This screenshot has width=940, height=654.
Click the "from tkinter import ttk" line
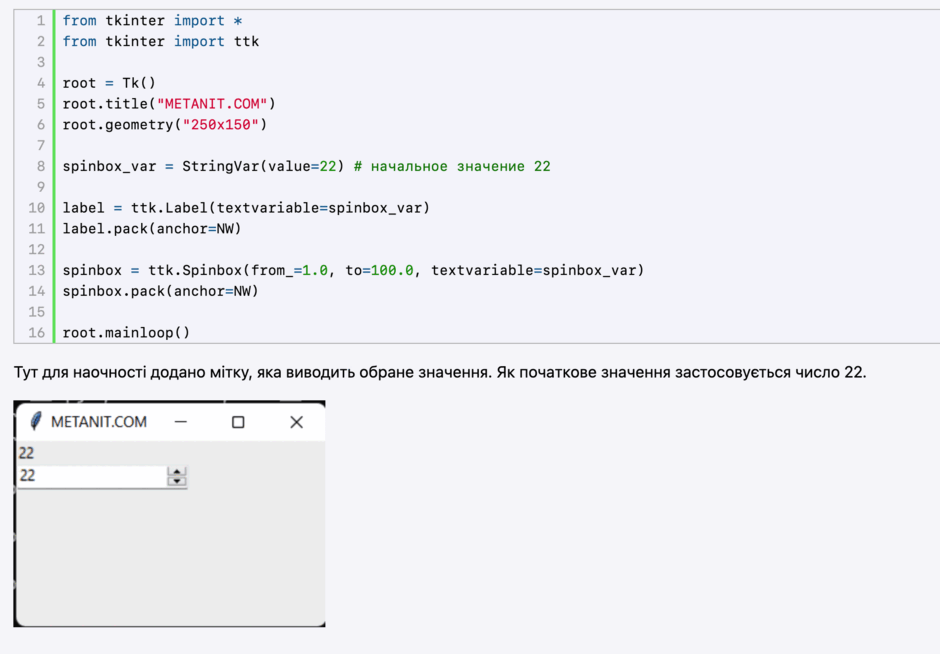click(x=161, y=41)
